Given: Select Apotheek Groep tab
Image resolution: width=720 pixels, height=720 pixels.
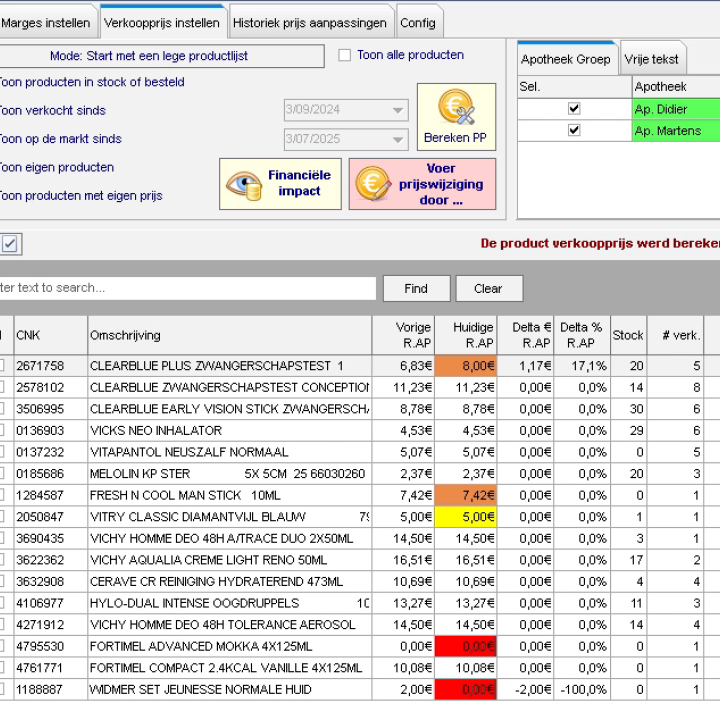Looking at the screenshot, I should [566, 59].
